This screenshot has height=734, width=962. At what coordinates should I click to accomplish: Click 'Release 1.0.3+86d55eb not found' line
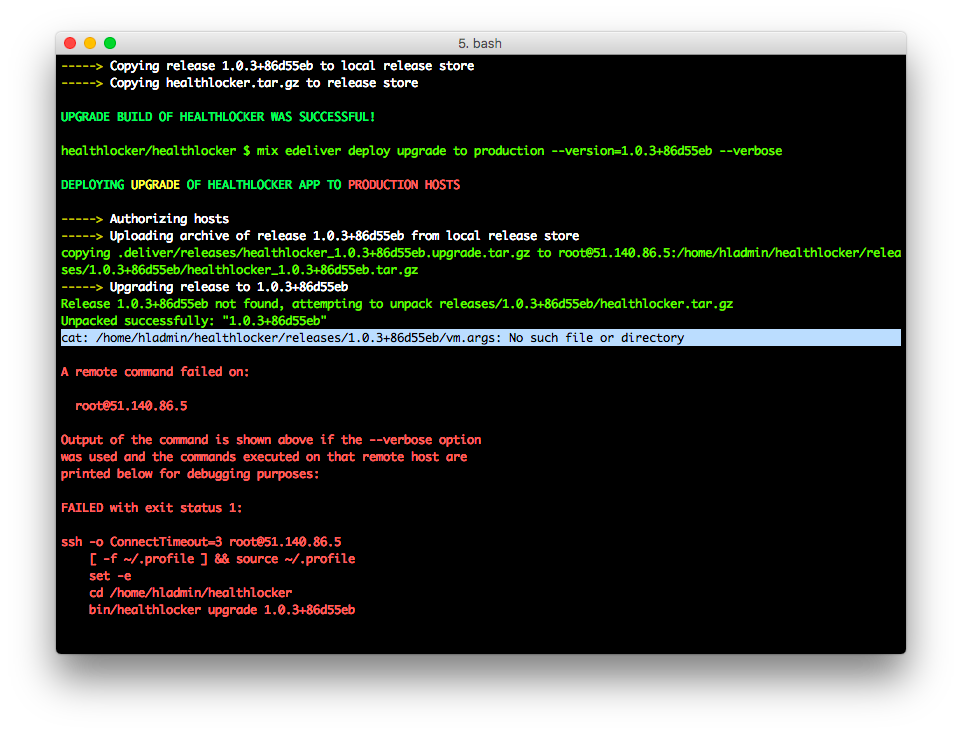(397, 304)
